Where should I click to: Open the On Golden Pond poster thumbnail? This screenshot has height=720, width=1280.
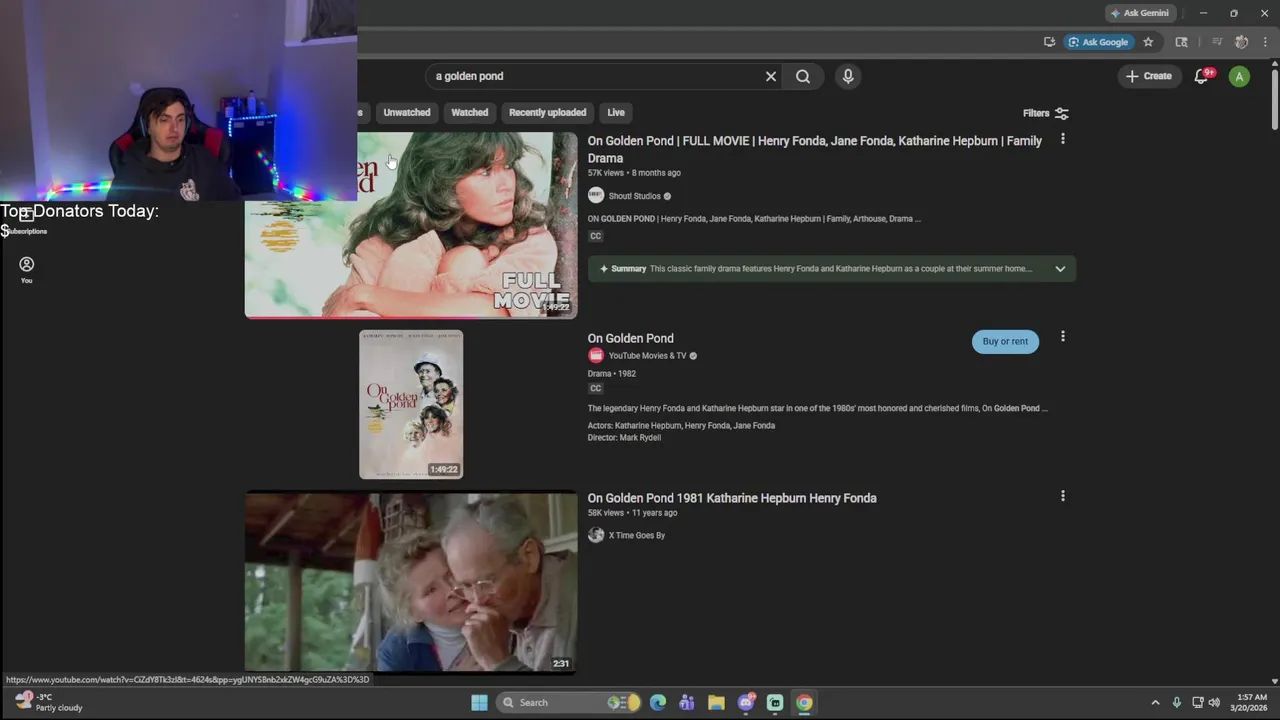(411, 404)
